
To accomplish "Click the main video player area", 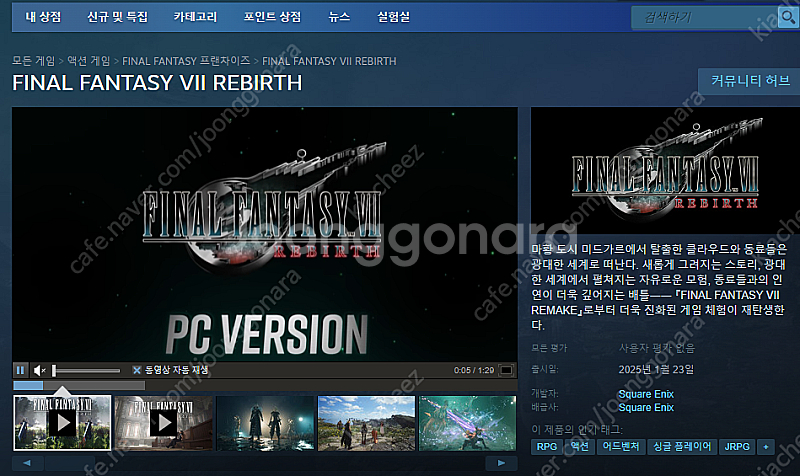I will 265,234.
